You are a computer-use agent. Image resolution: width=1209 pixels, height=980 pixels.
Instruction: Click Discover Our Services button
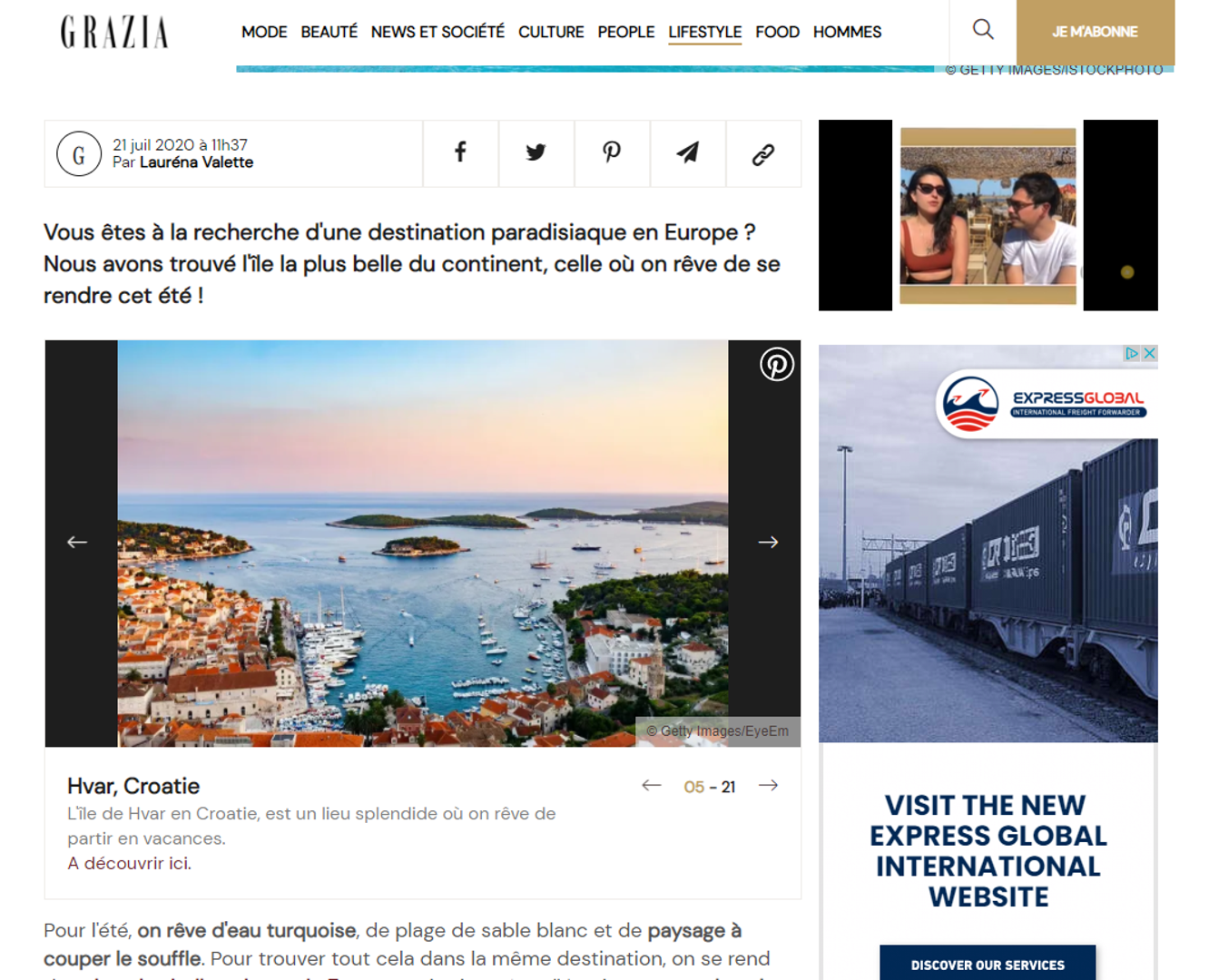tap(988, 964)
